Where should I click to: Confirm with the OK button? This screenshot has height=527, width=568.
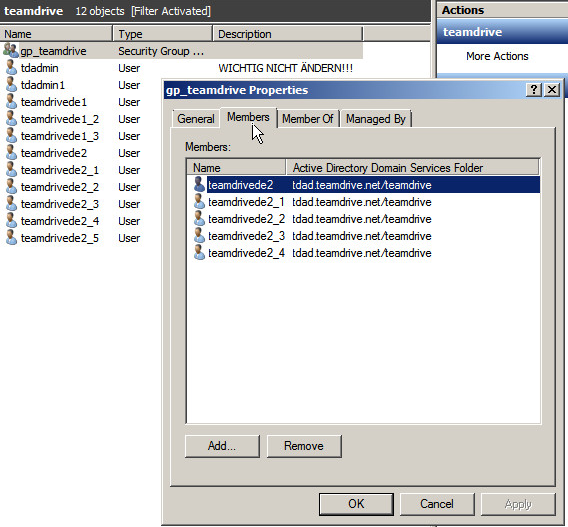tap(356, 504)
